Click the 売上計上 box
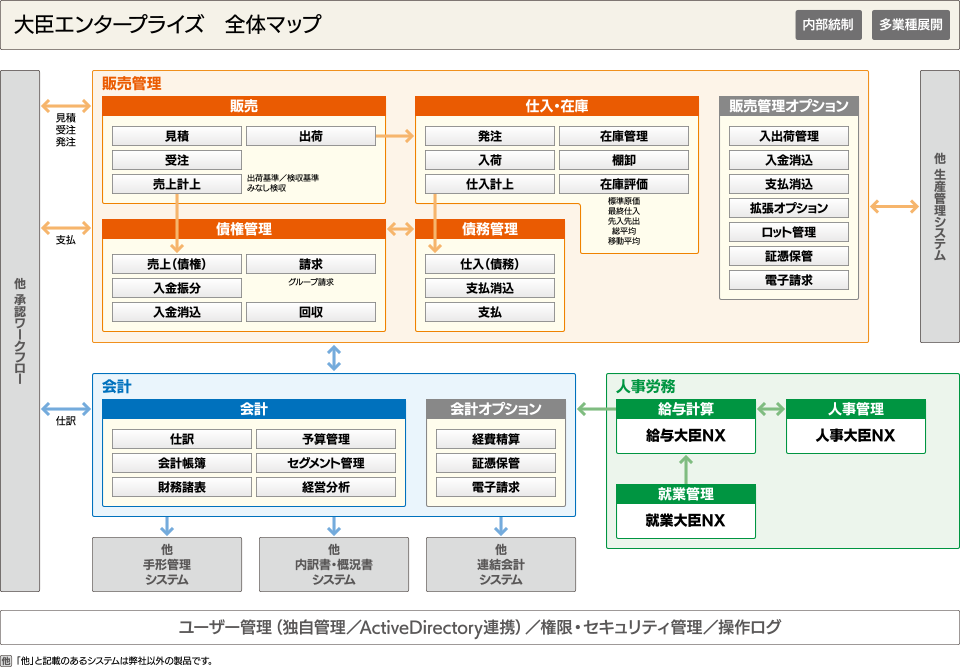 pyautogui.click(x=177, y=184)
